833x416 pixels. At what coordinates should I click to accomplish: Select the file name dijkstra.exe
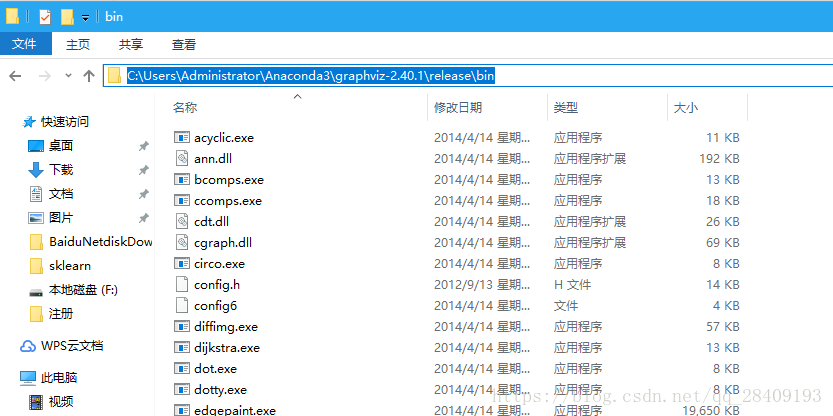tap(227, 348)
